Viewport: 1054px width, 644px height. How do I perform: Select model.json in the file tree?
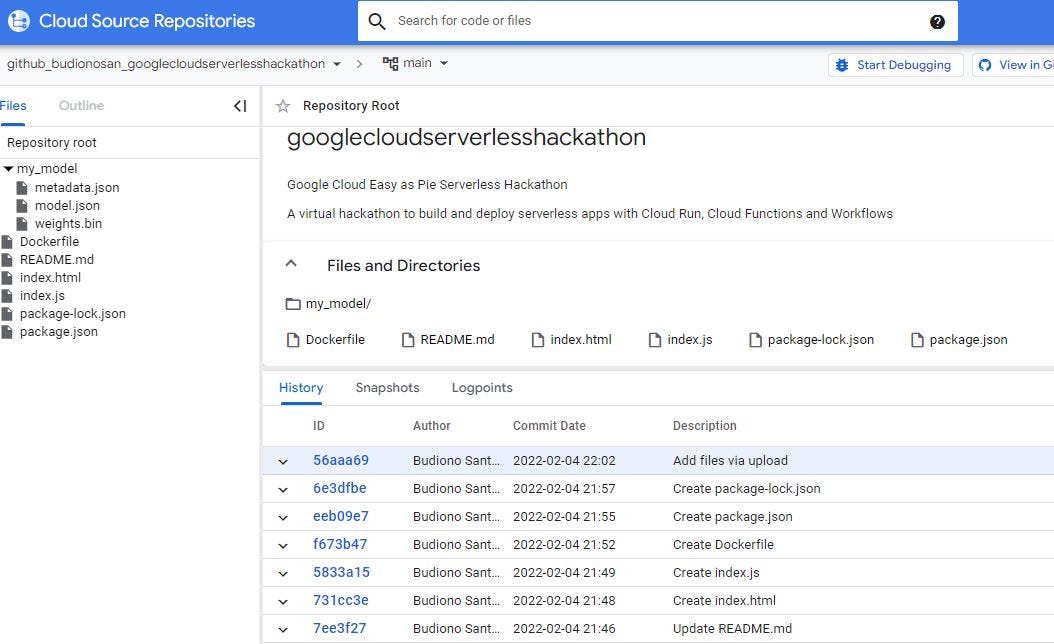[67, 206]
